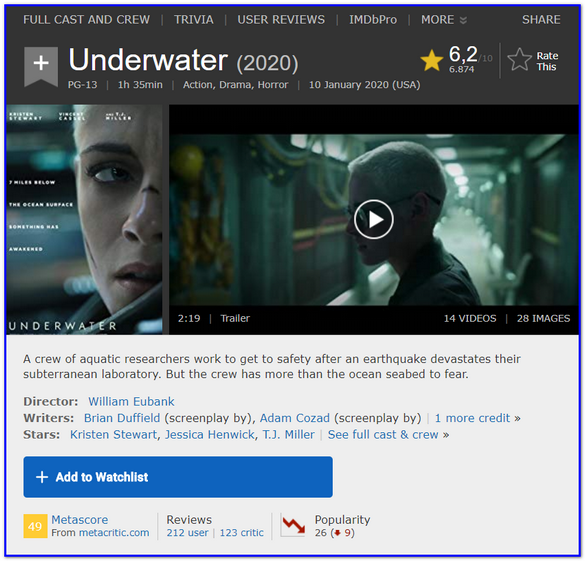
Task: Click the watchlist ribbon plus icon beside title
Action: click(41, 66)
